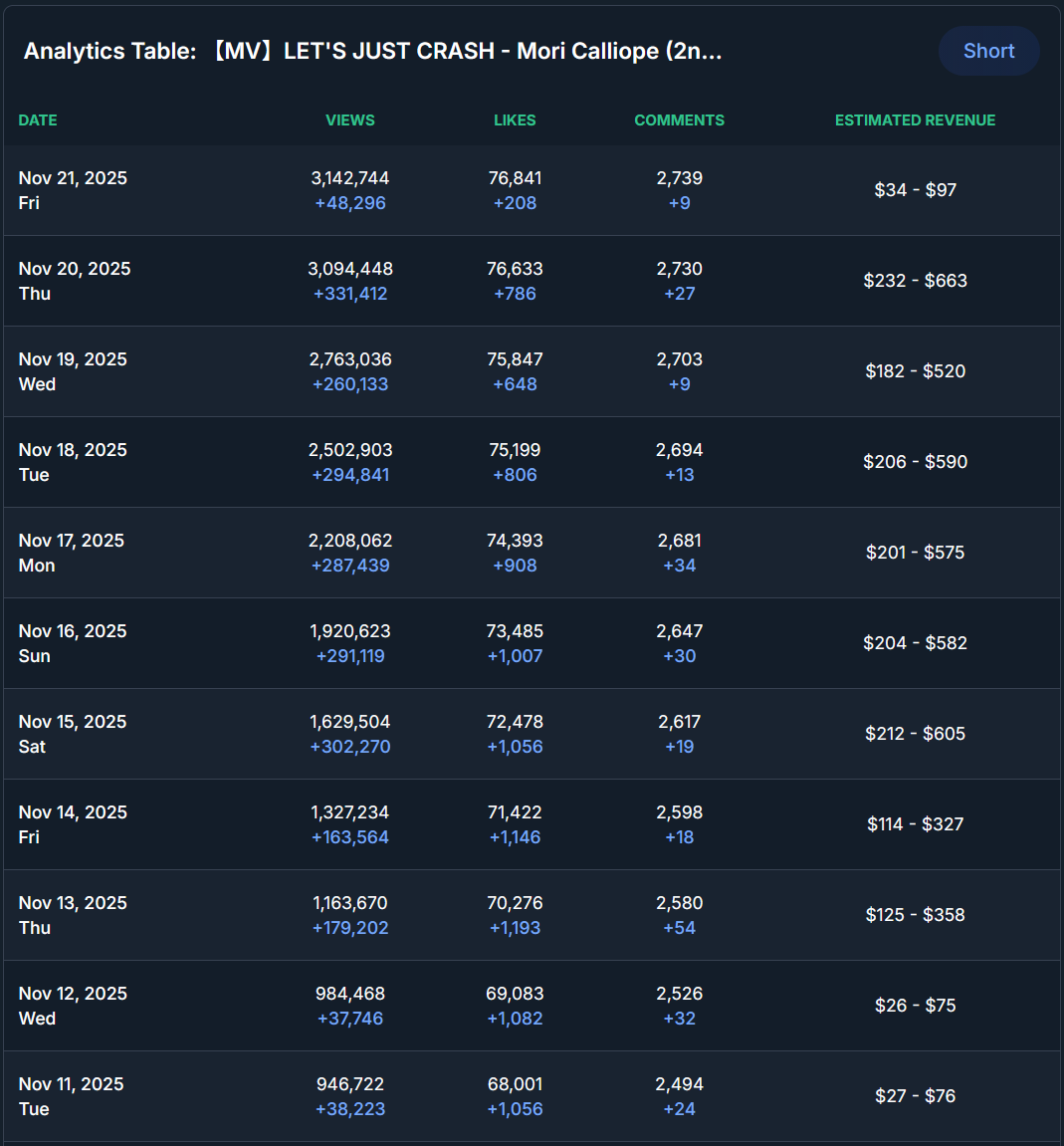Viewport: 1064px width, 1146px height.
Task: Select the Nov 15, 2025 date cell
Action: click(x=73, y=734)
